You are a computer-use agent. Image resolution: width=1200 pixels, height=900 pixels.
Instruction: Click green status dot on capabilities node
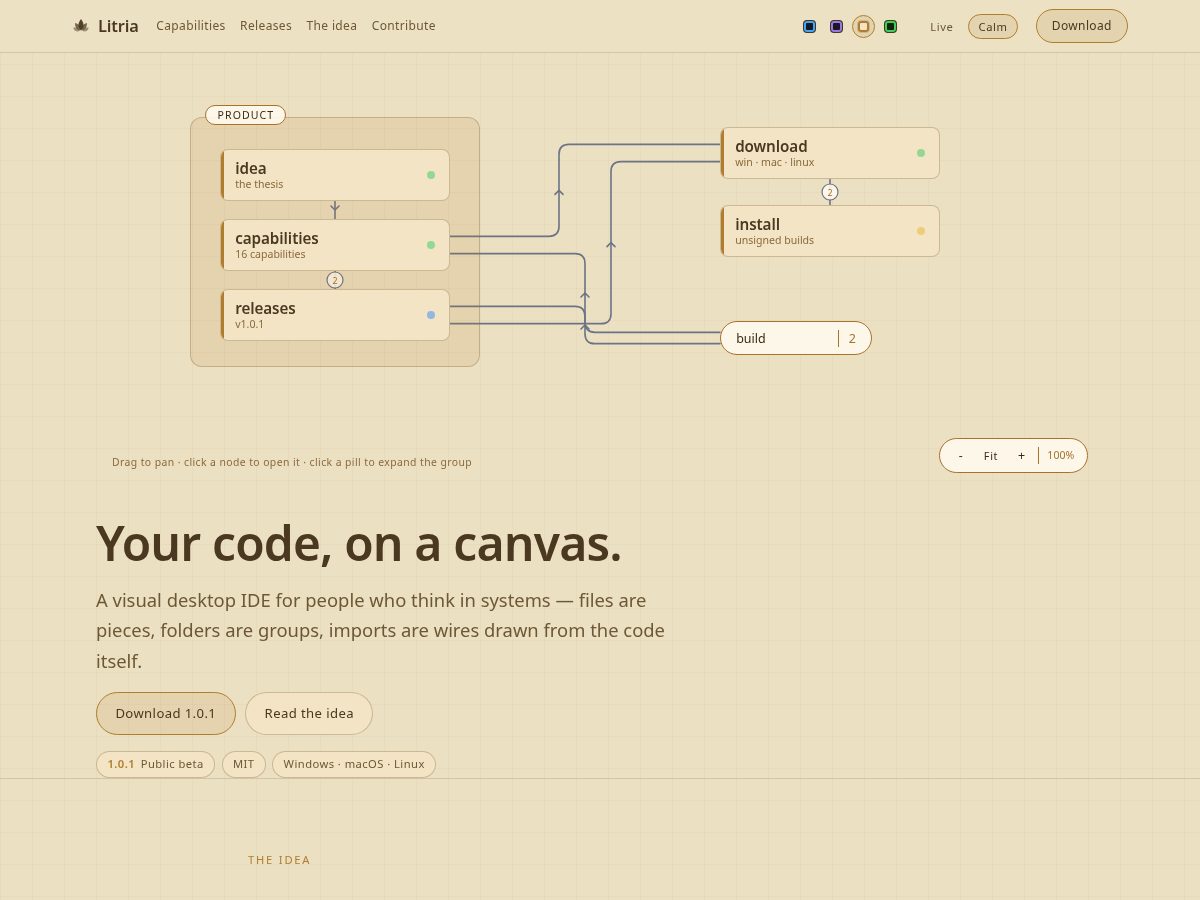click(x=431, y=245)
